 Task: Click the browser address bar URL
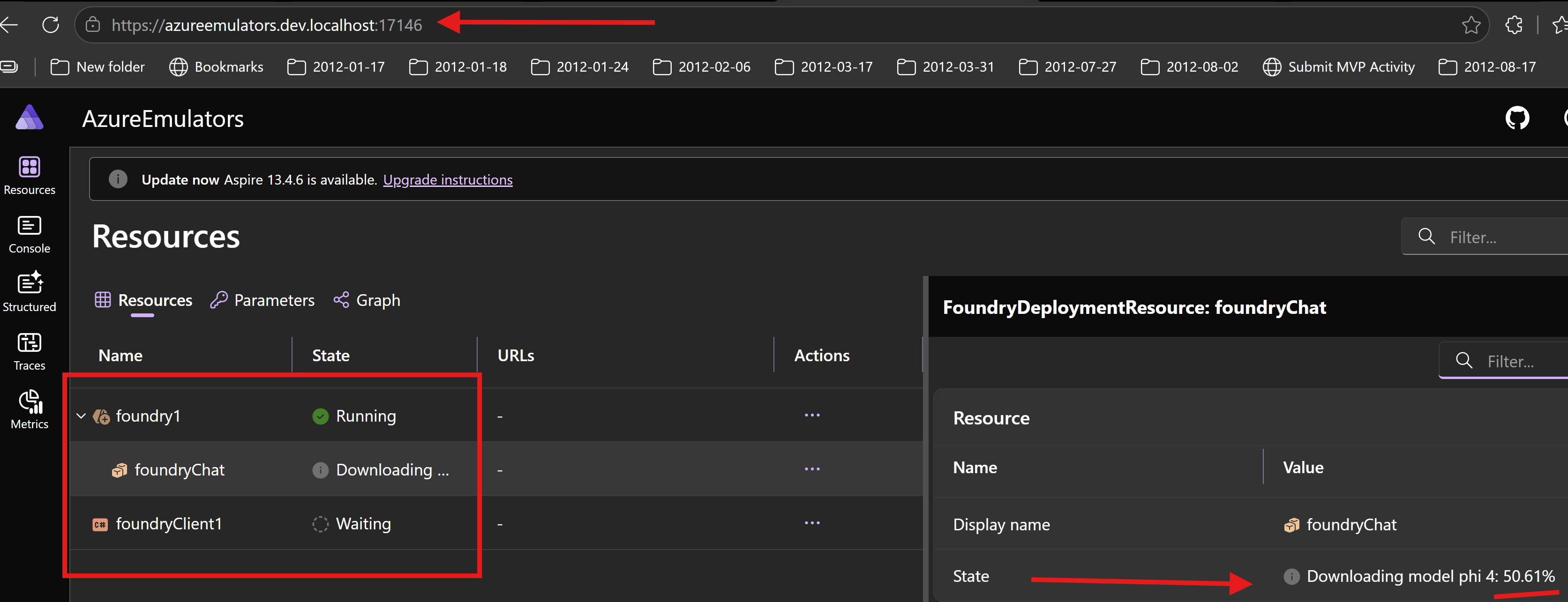click(267, 25)
